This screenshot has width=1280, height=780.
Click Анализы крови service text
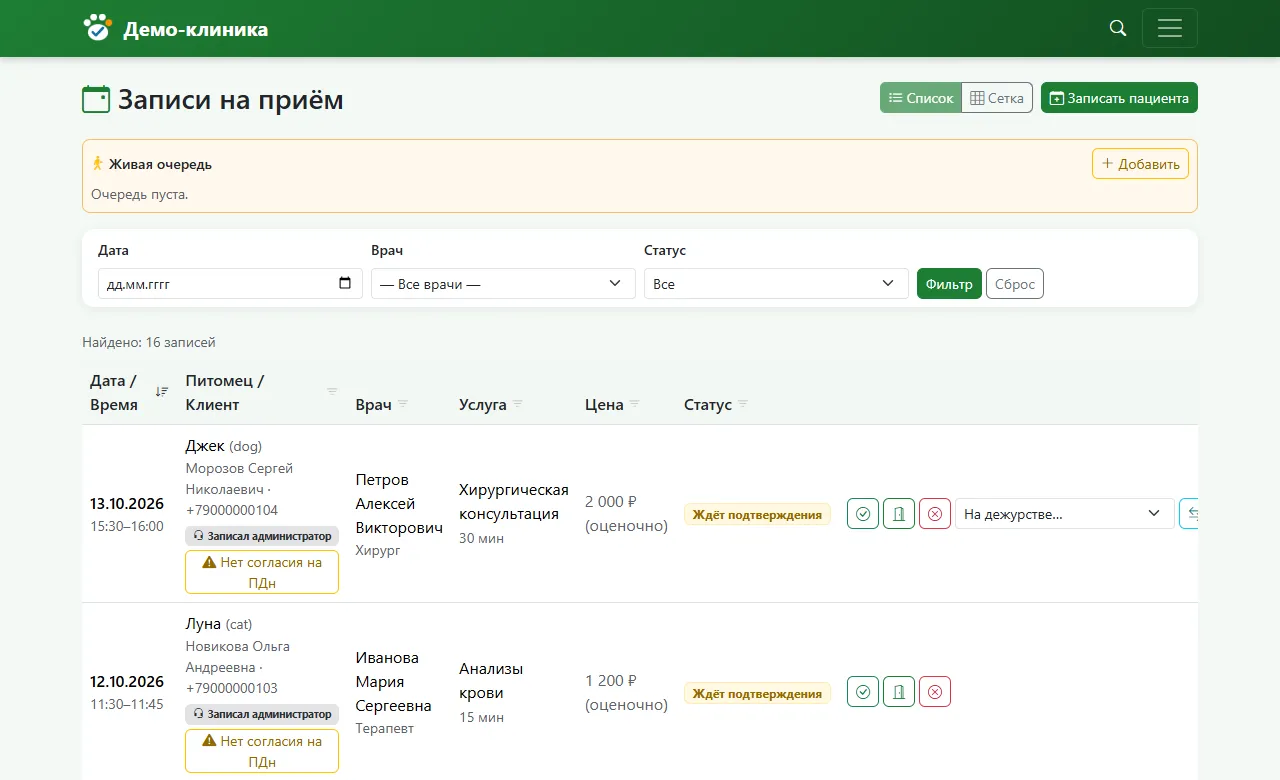(x=491, y=681)
